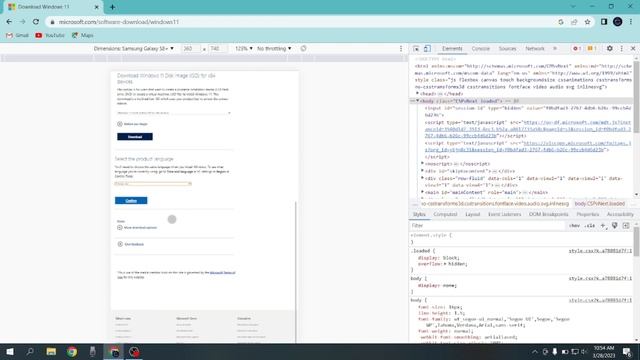Click the red error count badge
This screenshot has height=360, width=640.
coord(577,49)
